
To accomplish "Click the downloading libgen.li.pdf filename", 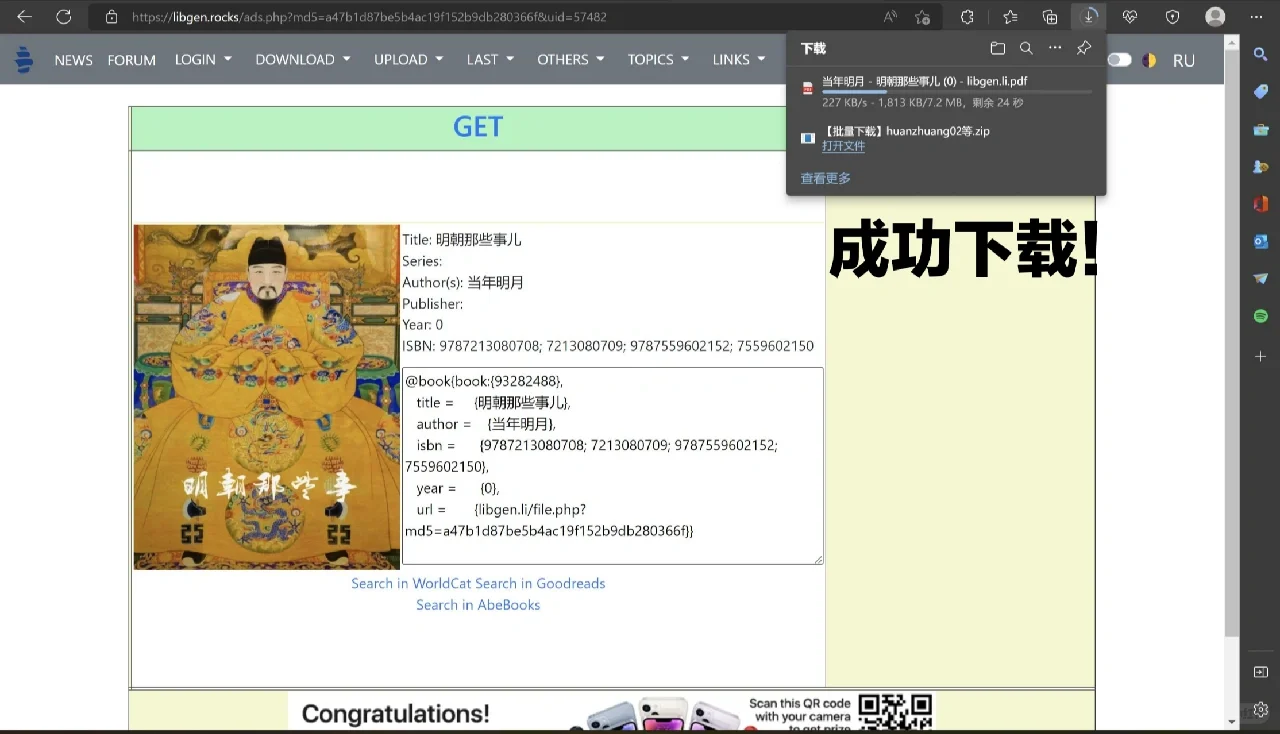I will pyautogui.click(x=924, y=81).
